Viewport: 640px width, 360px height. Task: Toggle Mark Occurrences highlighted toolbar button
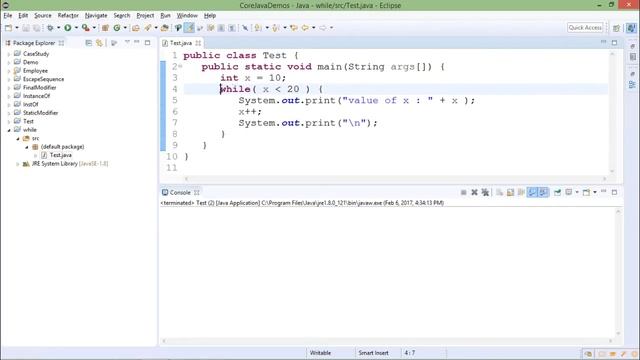(189, 28)
